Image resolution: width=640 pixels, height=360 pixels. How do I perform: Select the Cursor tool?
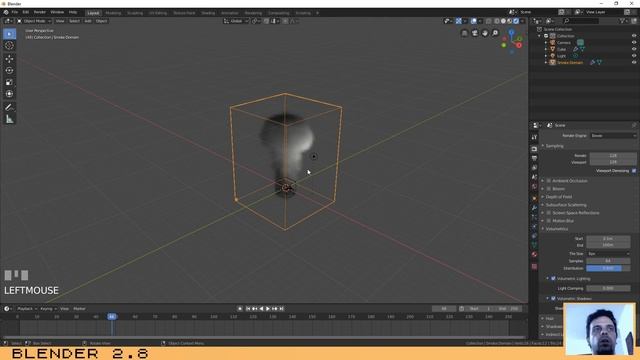pyautogui.click(x=9, y=46)
